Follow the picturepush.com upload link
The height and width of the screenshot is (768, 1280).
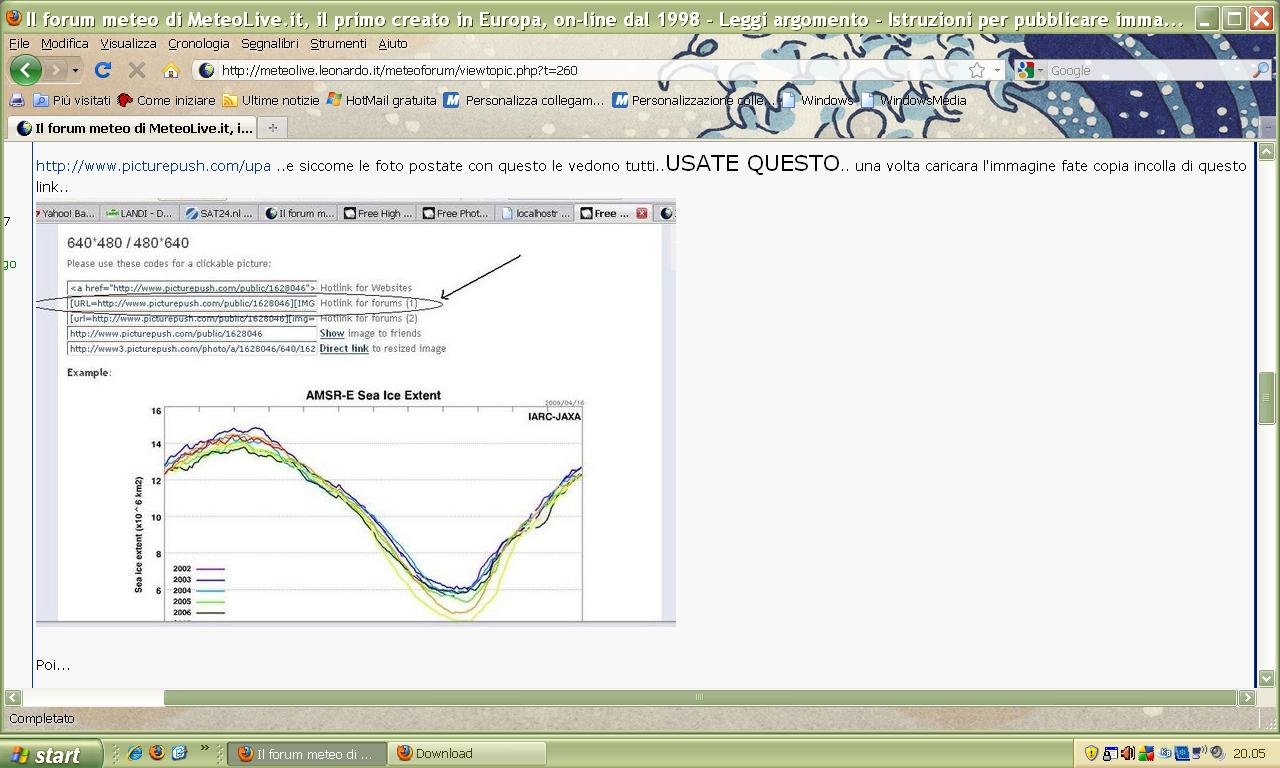point(153,166)
